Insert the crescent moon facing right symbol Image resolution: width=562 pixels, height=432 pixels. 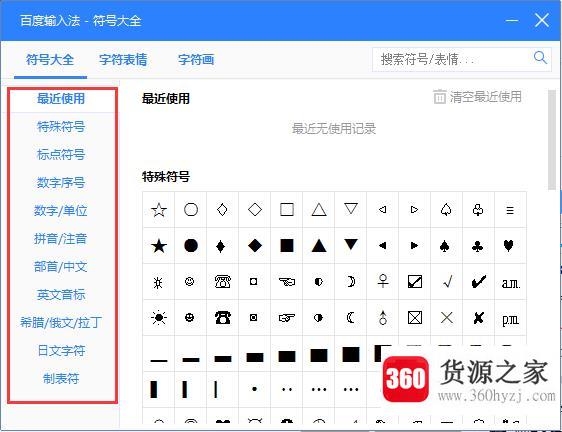[x=351, y=282]
